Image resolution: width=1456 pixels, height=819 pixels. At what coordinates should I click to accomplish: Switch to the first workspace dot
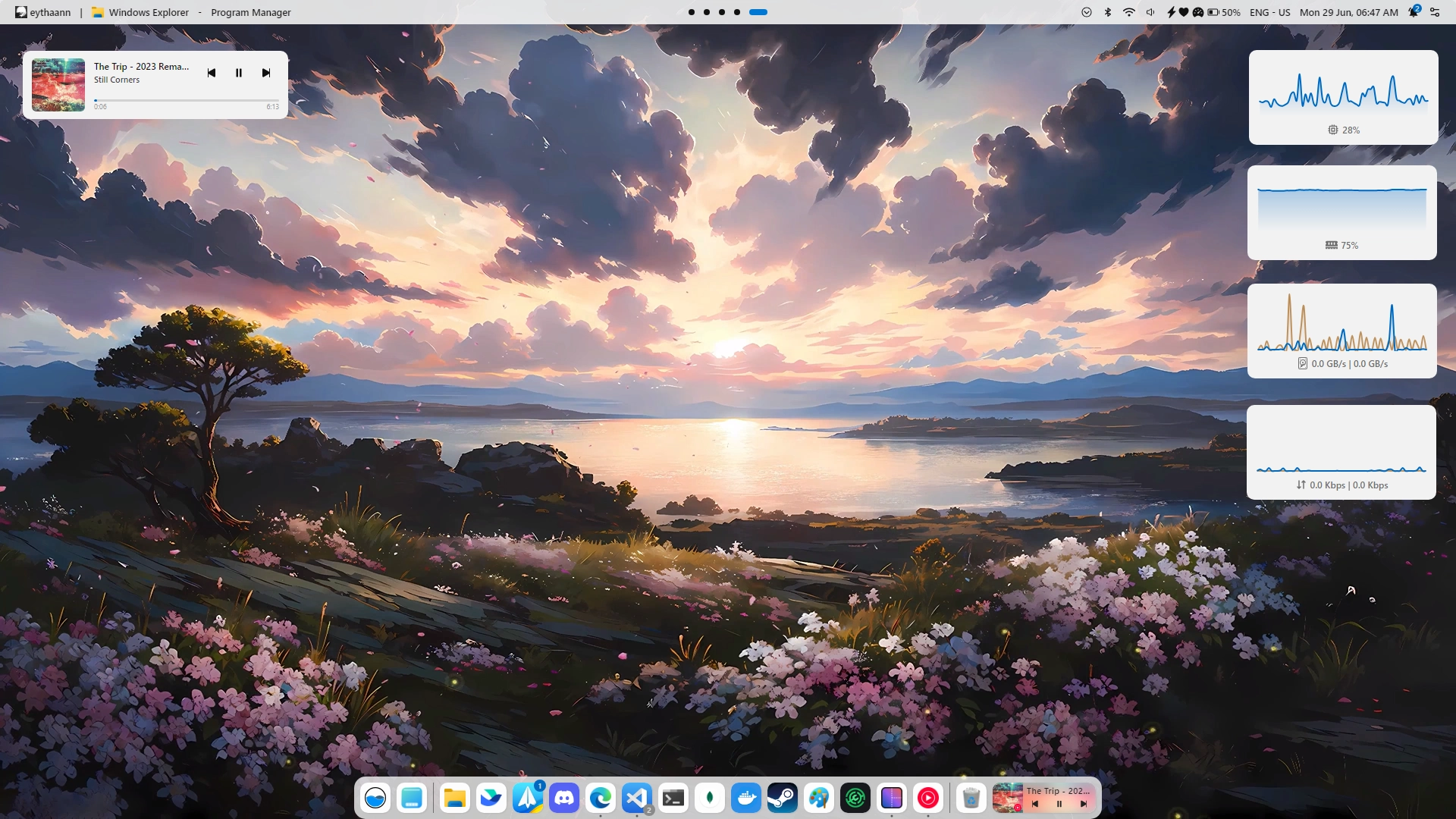coord(692,12)
